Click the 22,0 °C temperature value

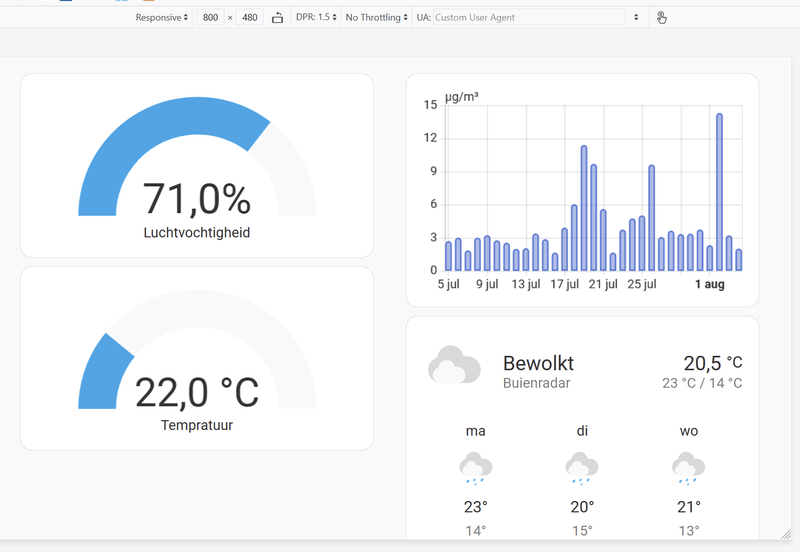[x=197, y=392]
